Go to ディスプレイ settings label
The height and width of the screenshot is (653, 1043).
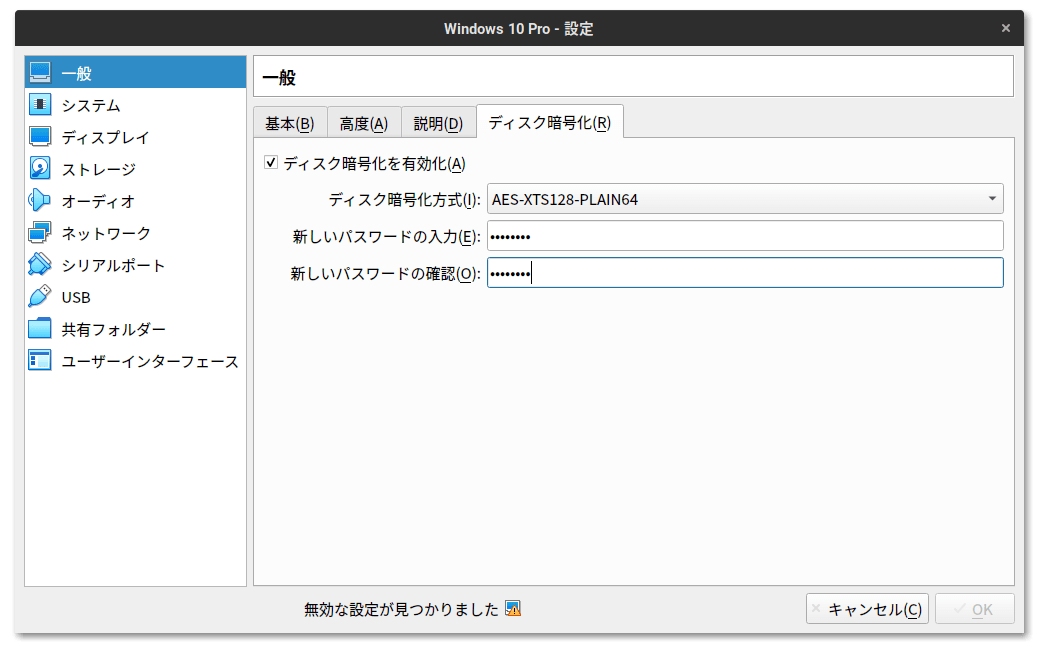click(x=106, y=137)
